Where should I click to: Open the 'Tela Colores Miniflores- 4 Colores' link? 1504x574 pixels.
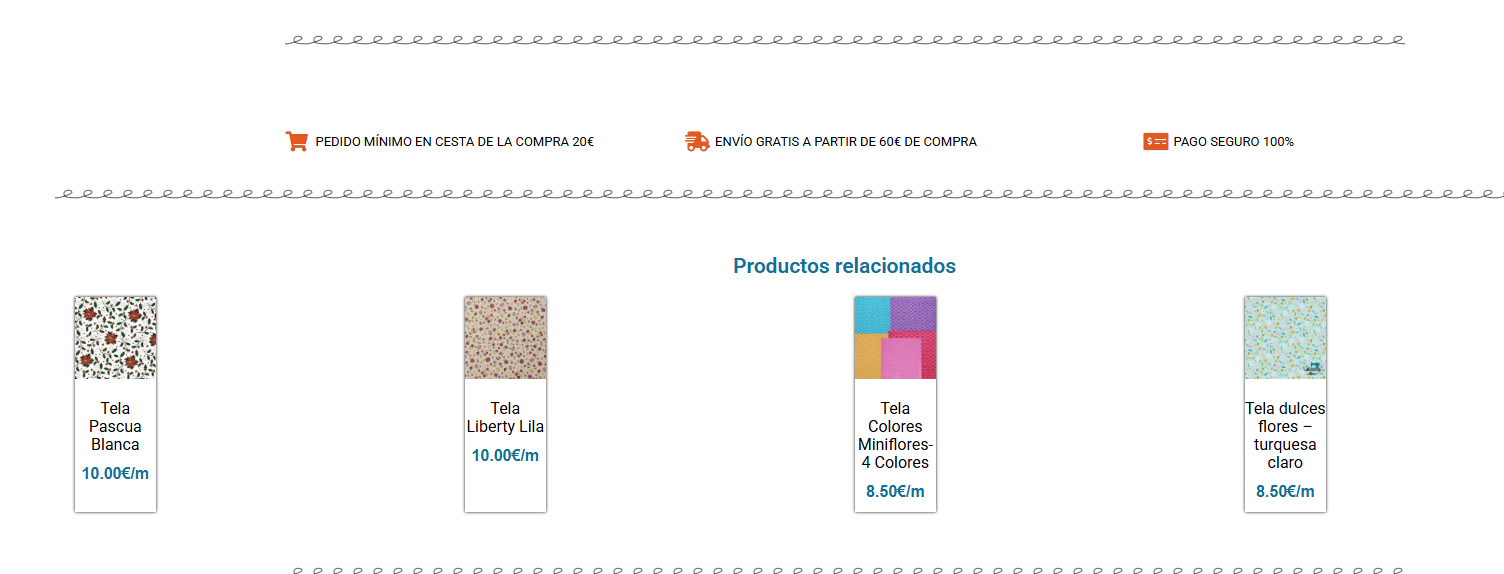(x=895, y=436)
